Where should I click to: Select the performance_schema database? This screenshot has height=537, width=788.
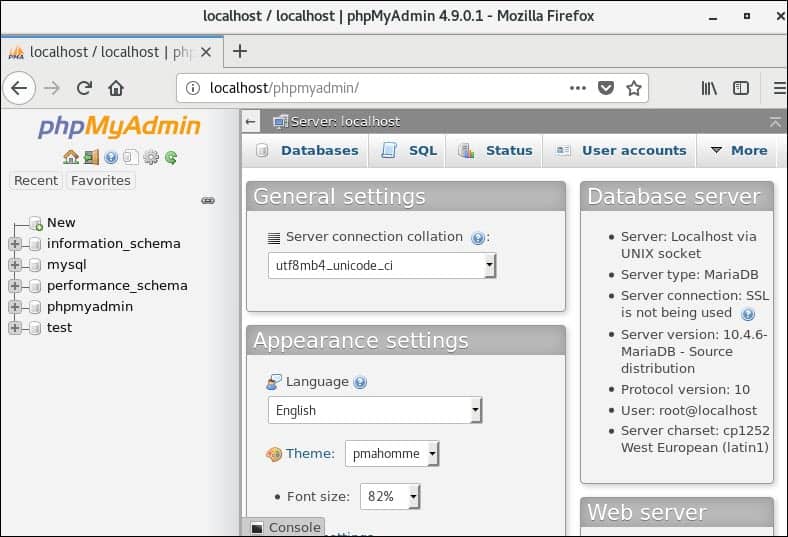coord(117,286)
